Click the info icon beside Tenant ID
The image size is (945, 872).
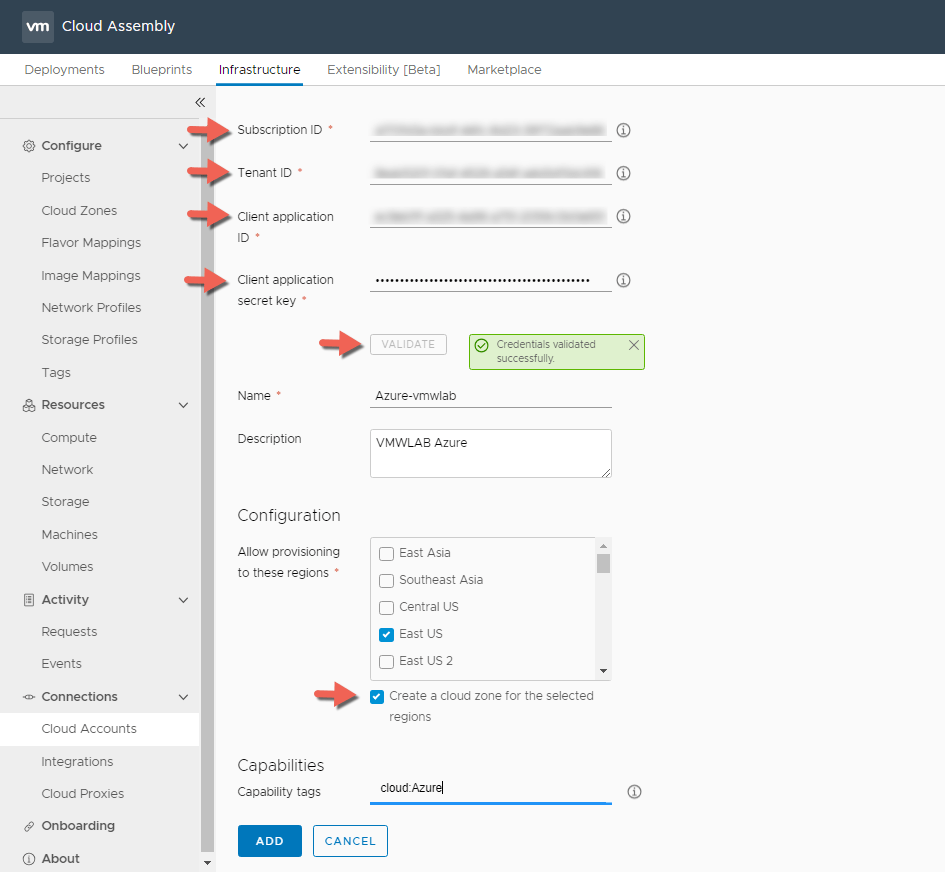[624, 173]
